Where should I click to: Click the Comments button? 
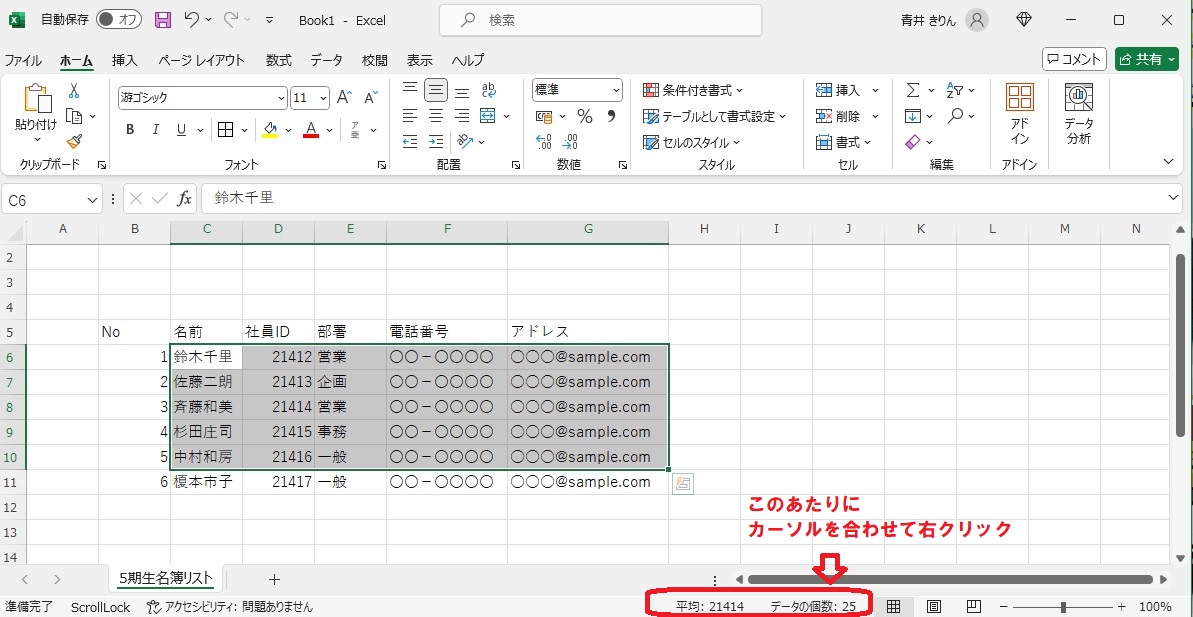click(x=1074, y=60)
